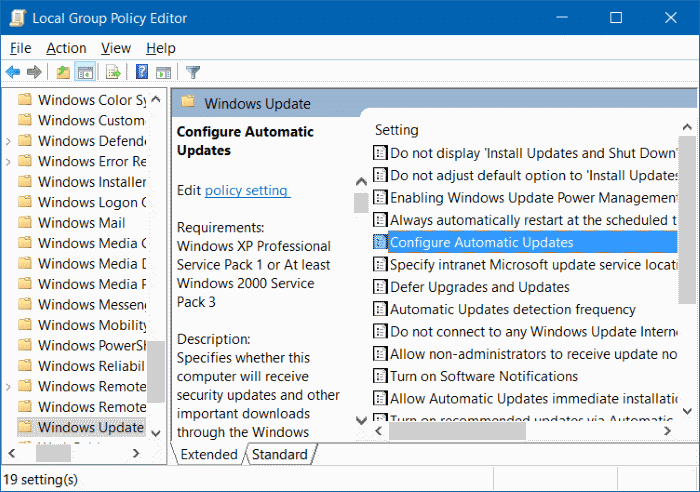Click policy icon beside Automatic Updates detection frequency
Image resolution: width=700 pixels, height=492 pixels.
pos(380,309)
